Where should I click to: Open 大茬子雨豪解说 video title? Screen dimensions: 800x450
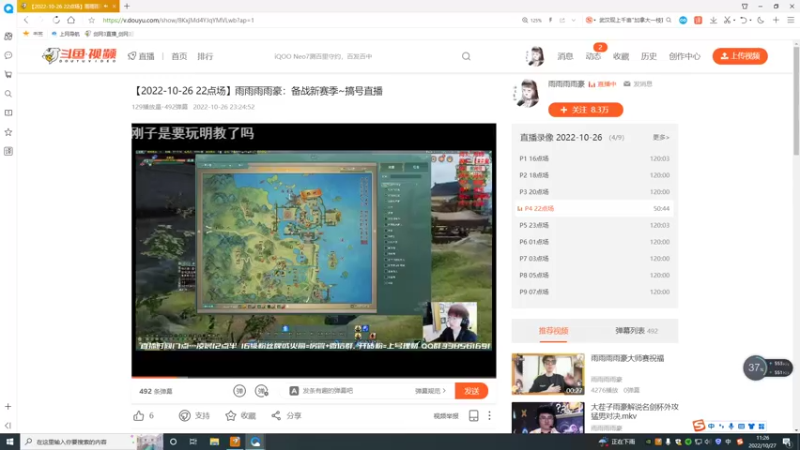[634, 411]
